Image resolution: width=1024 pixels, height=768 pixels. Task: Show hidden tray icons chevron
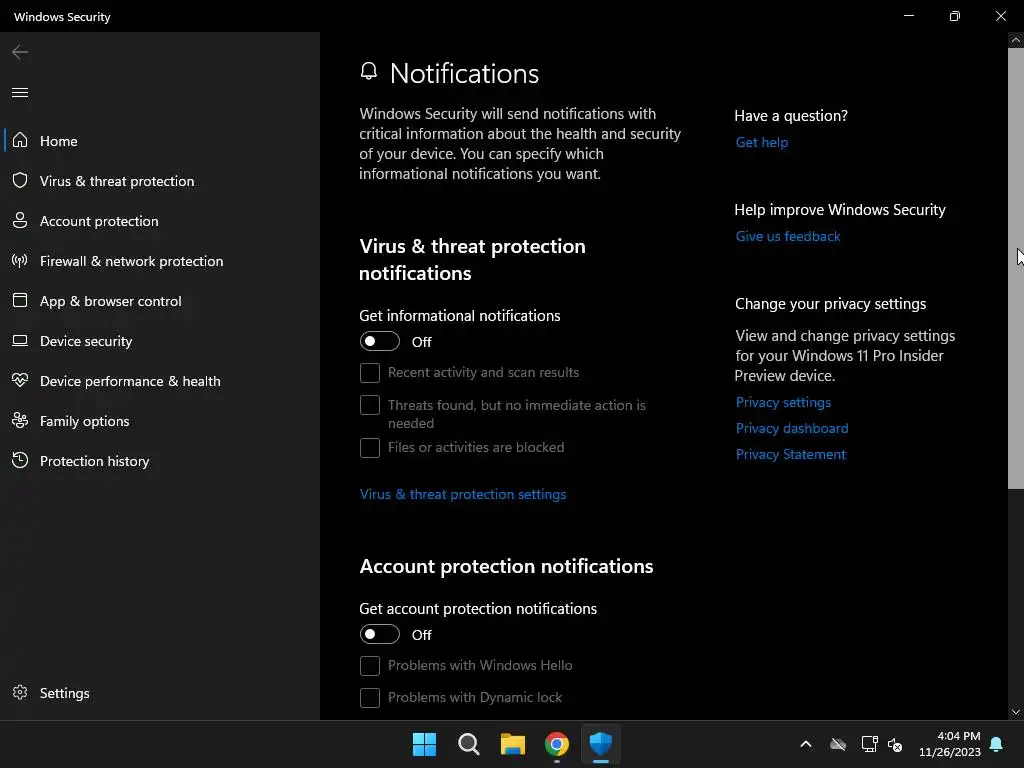pos(806,744)
